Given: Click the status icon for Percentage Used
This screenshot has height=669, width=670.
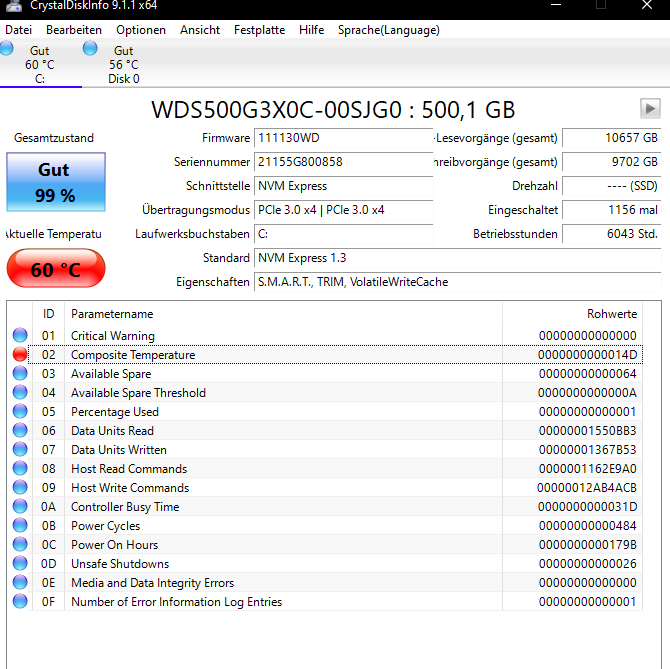Looking at the screenshot, I should point(20,411).
